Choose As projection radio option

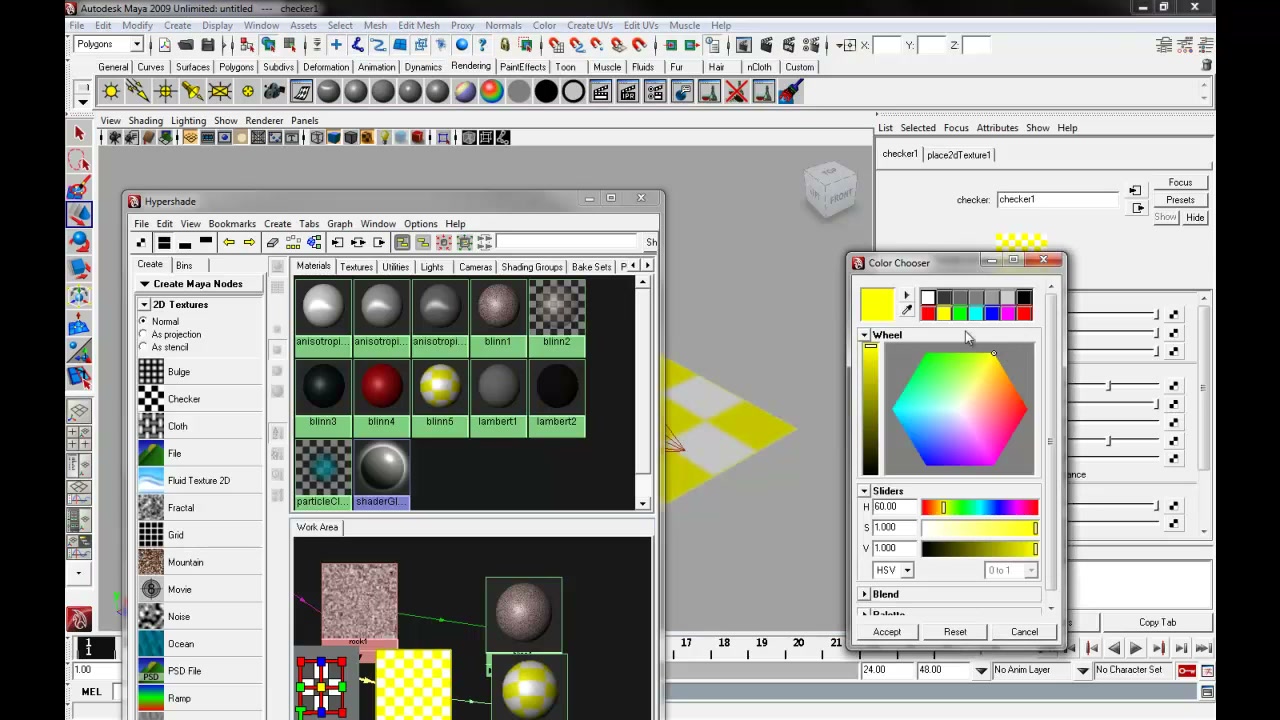pyautogui.click(x=143, y=334)
